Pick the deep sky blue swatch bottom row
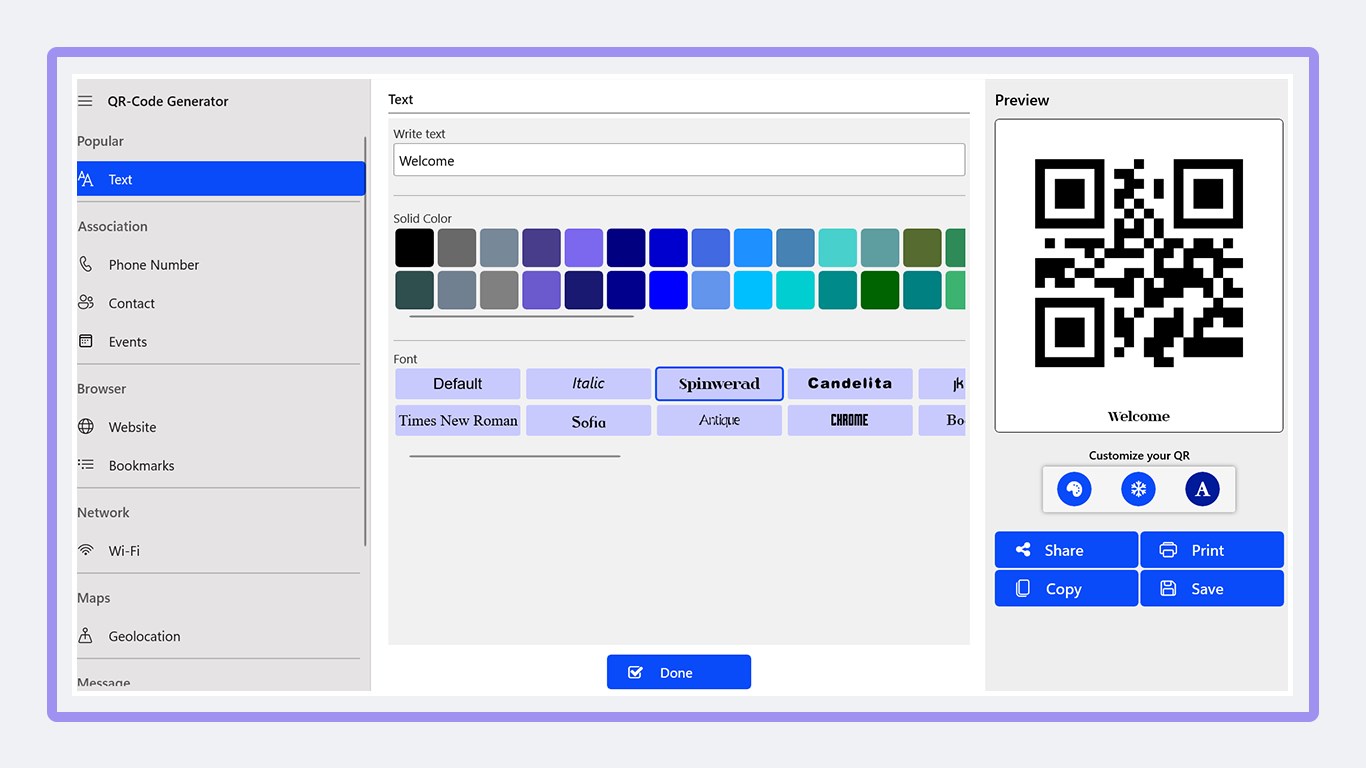This screenshot has height=768, width=1366. click(x=753, y=290)
